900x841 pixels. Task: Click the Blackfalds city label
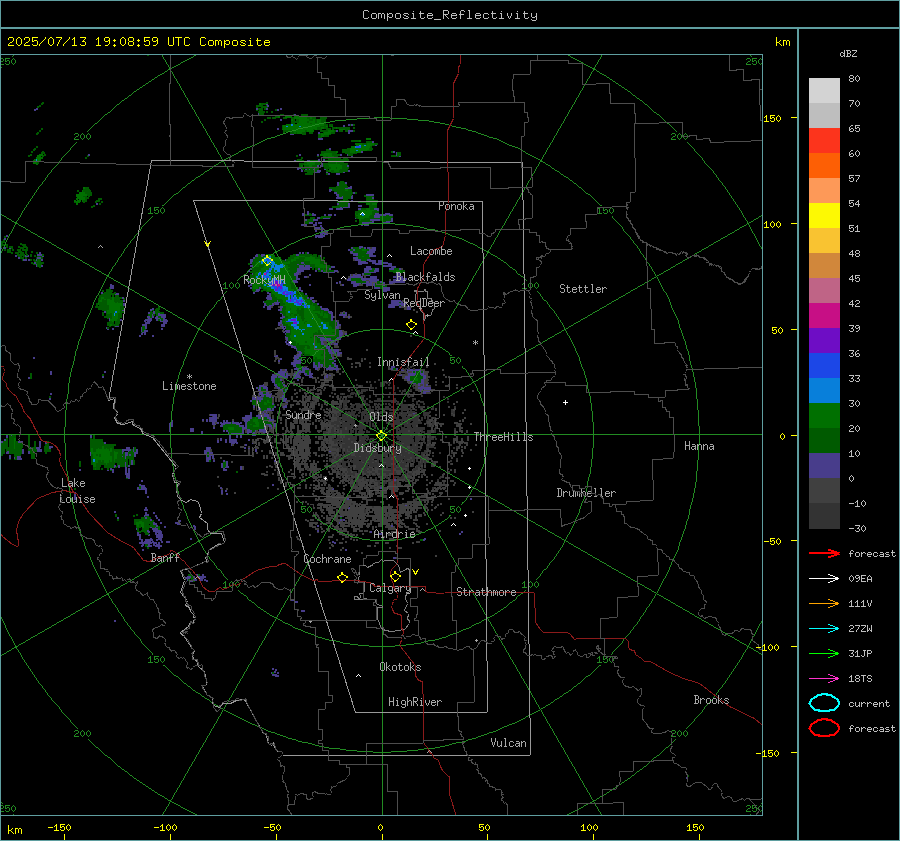(x=425, y=277)
